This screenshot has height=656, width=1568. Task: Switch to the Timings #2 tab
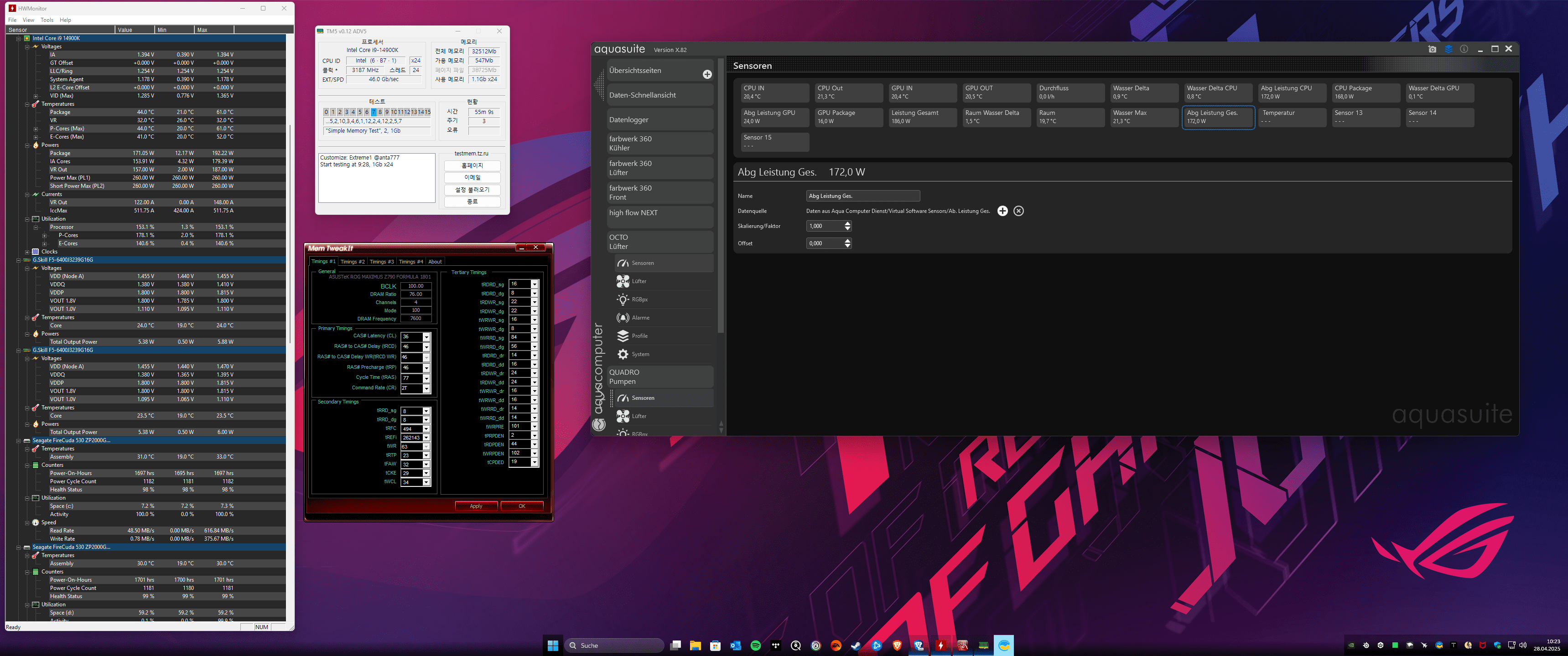click(353, 262)
